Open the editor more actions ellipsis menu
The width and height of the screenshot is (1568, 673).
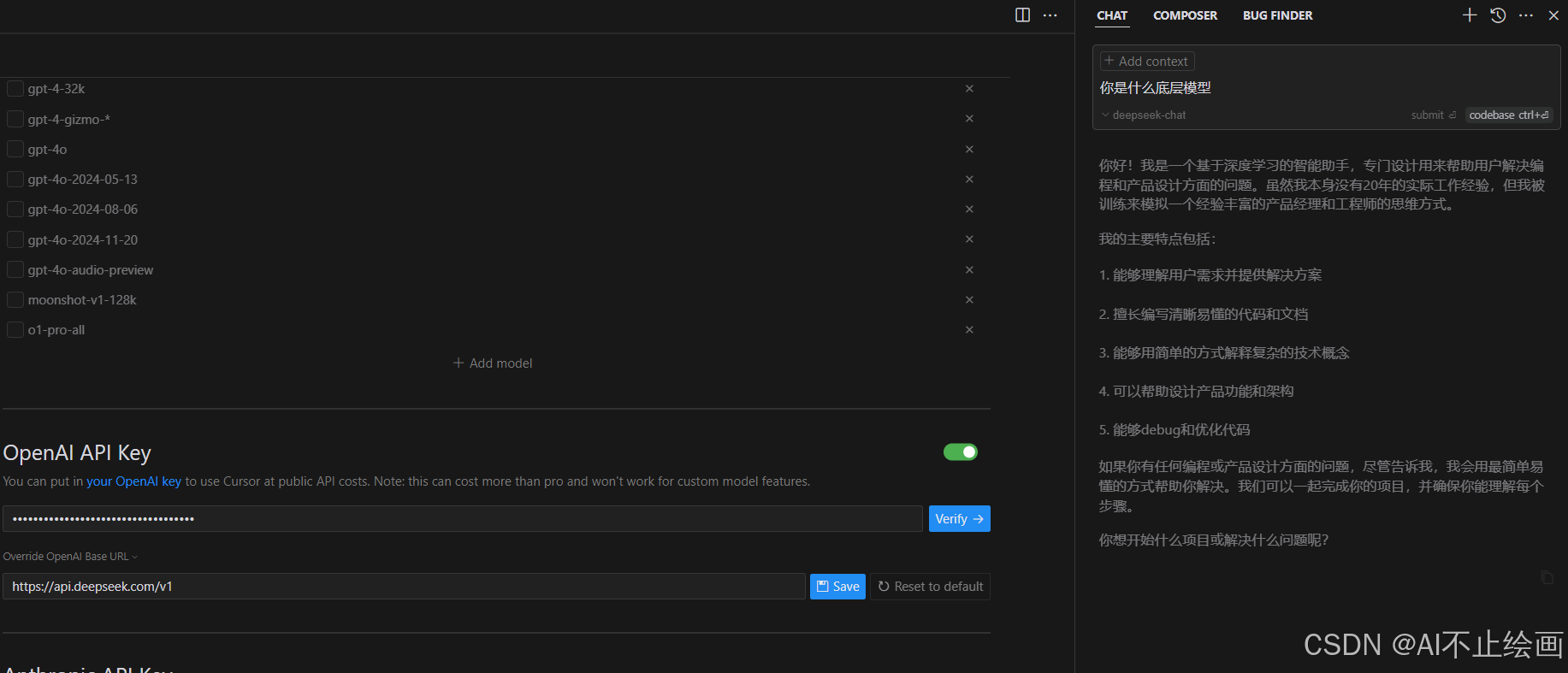[1050, 15]
